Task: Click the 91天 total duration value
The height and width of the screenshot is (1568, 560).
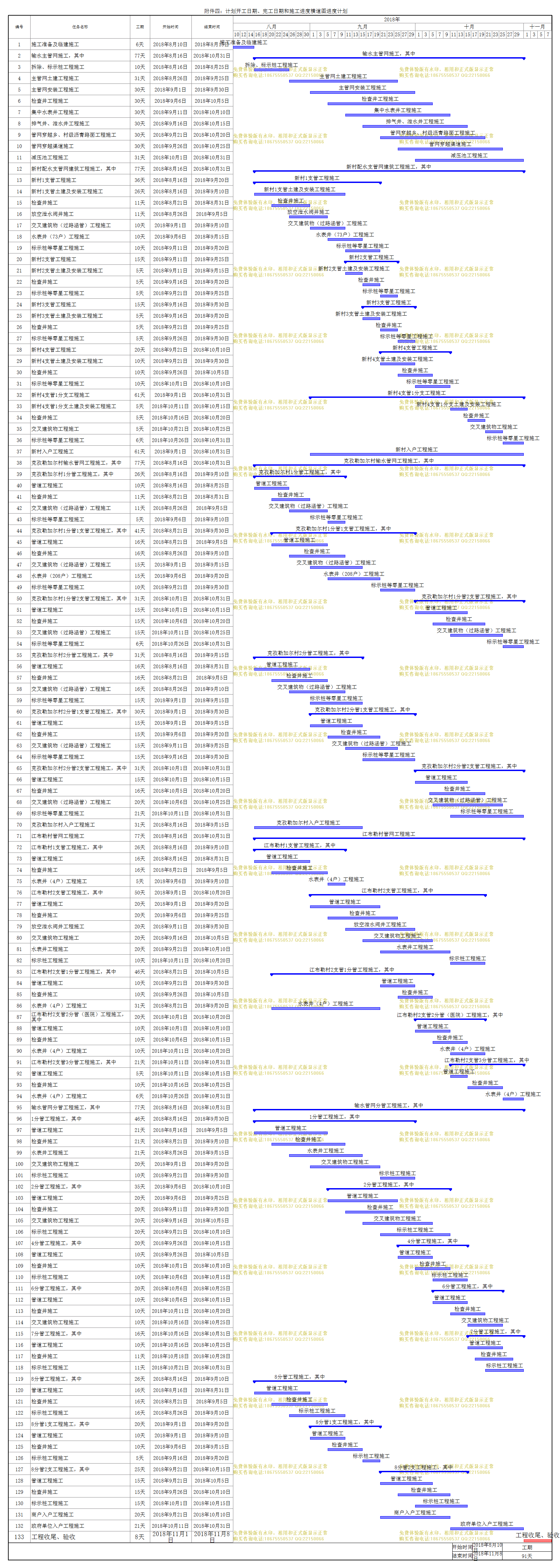Action: click(526, 1556)
